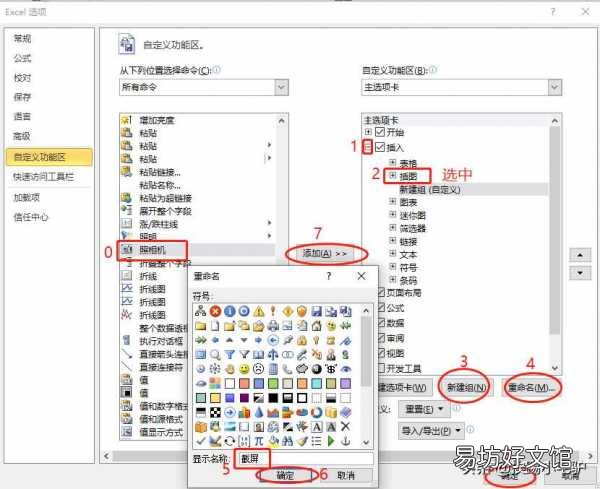This screenshot has width=600, height=489.
Task: Pick the printer symbol icon
Action: pos(273,326)
